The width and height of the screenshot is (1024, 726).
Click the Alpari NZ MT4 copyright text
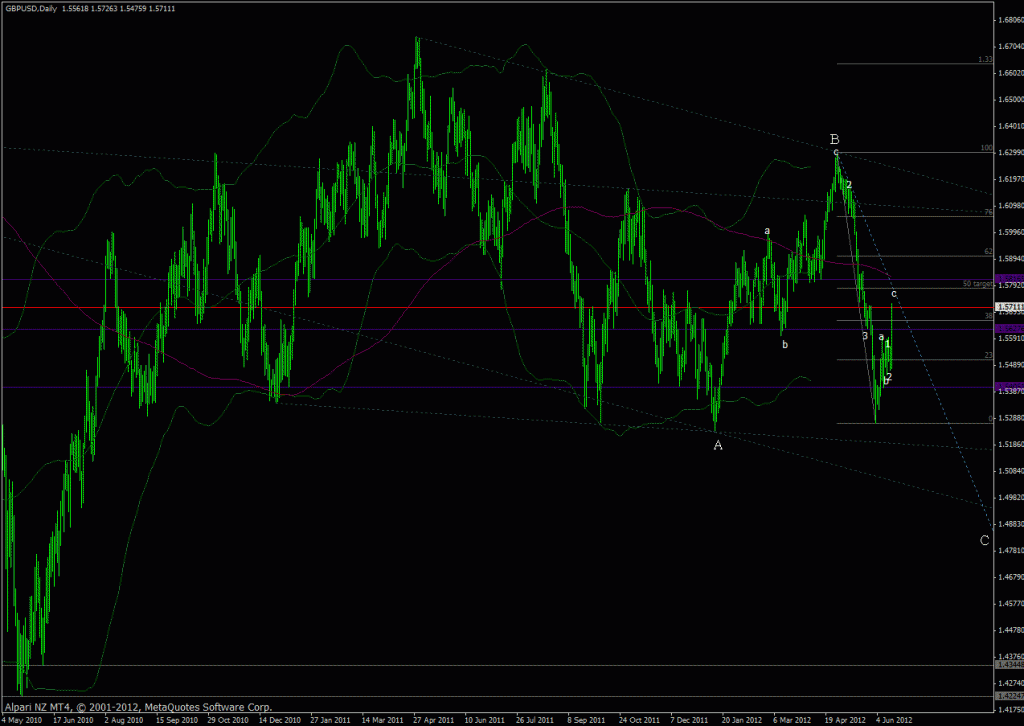pos(136,705)
